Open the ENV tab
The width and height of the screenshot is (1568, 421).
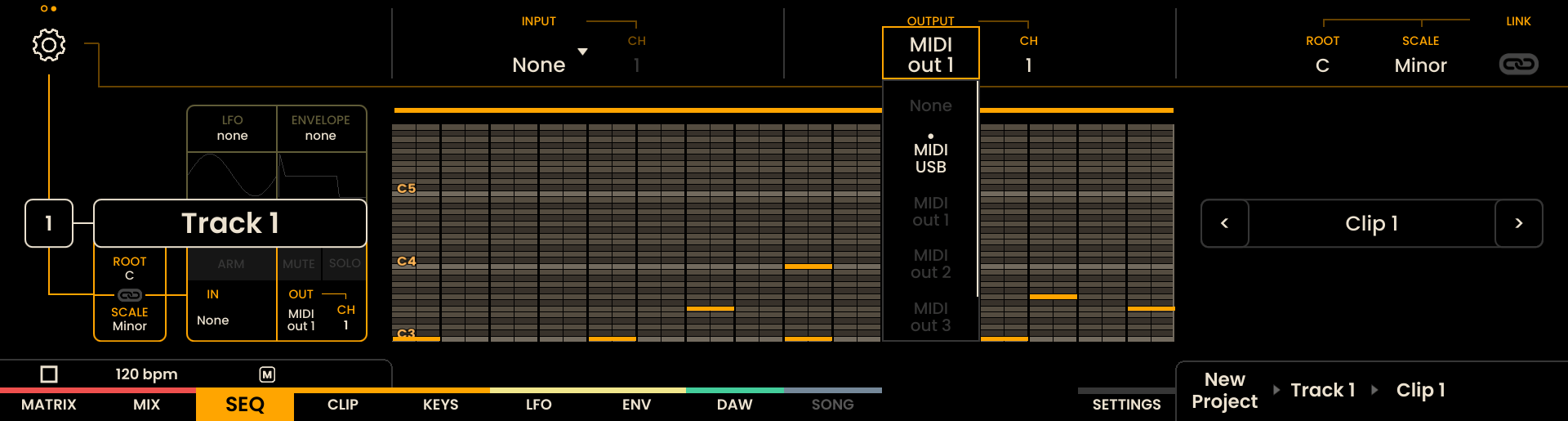pyautogui.click(x=637, y=405)
